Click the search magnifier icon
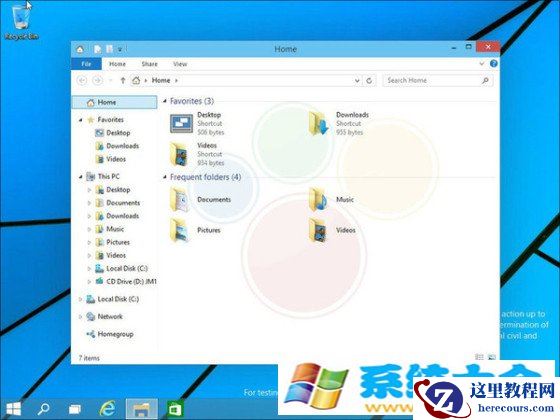 (x=485, y=81)
